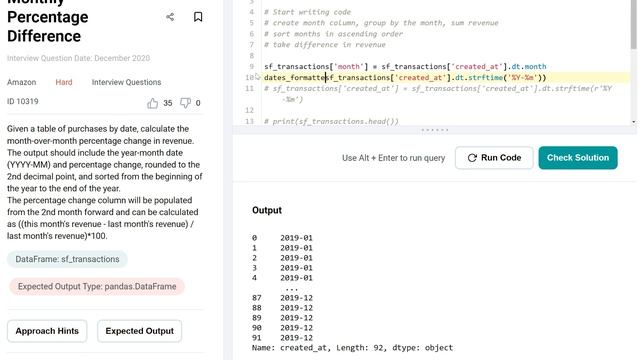Click the like count 35
This screenshot has height=360, width=640.
(168, 103)
